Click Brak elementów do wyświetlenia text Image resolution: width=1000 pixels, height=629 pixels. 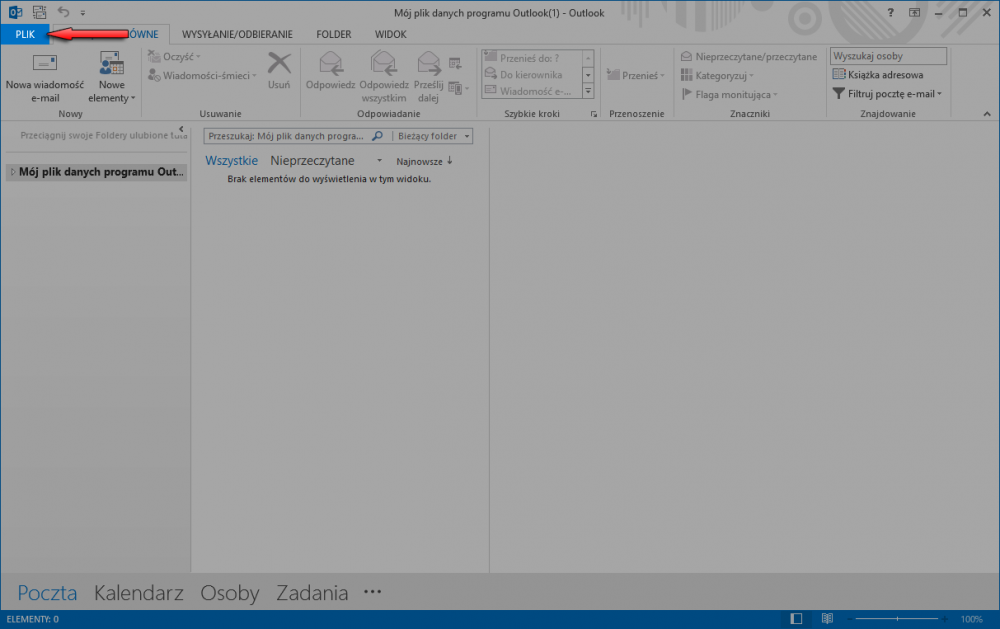click(329, 179)
